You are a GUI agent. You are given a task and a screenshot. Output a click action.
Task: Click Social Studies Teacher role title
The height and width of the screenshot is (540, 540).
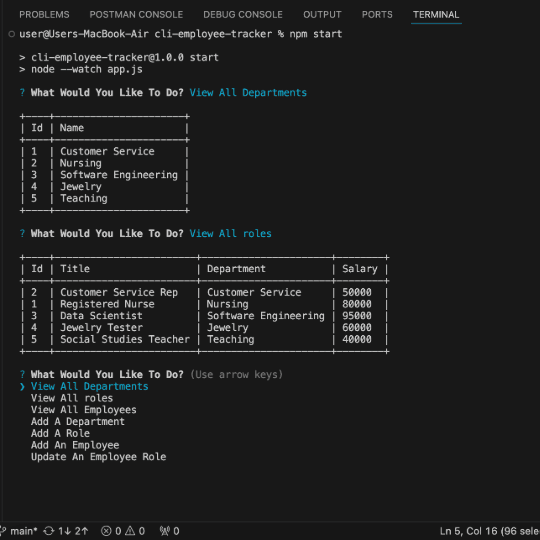(x=125, y=339)
